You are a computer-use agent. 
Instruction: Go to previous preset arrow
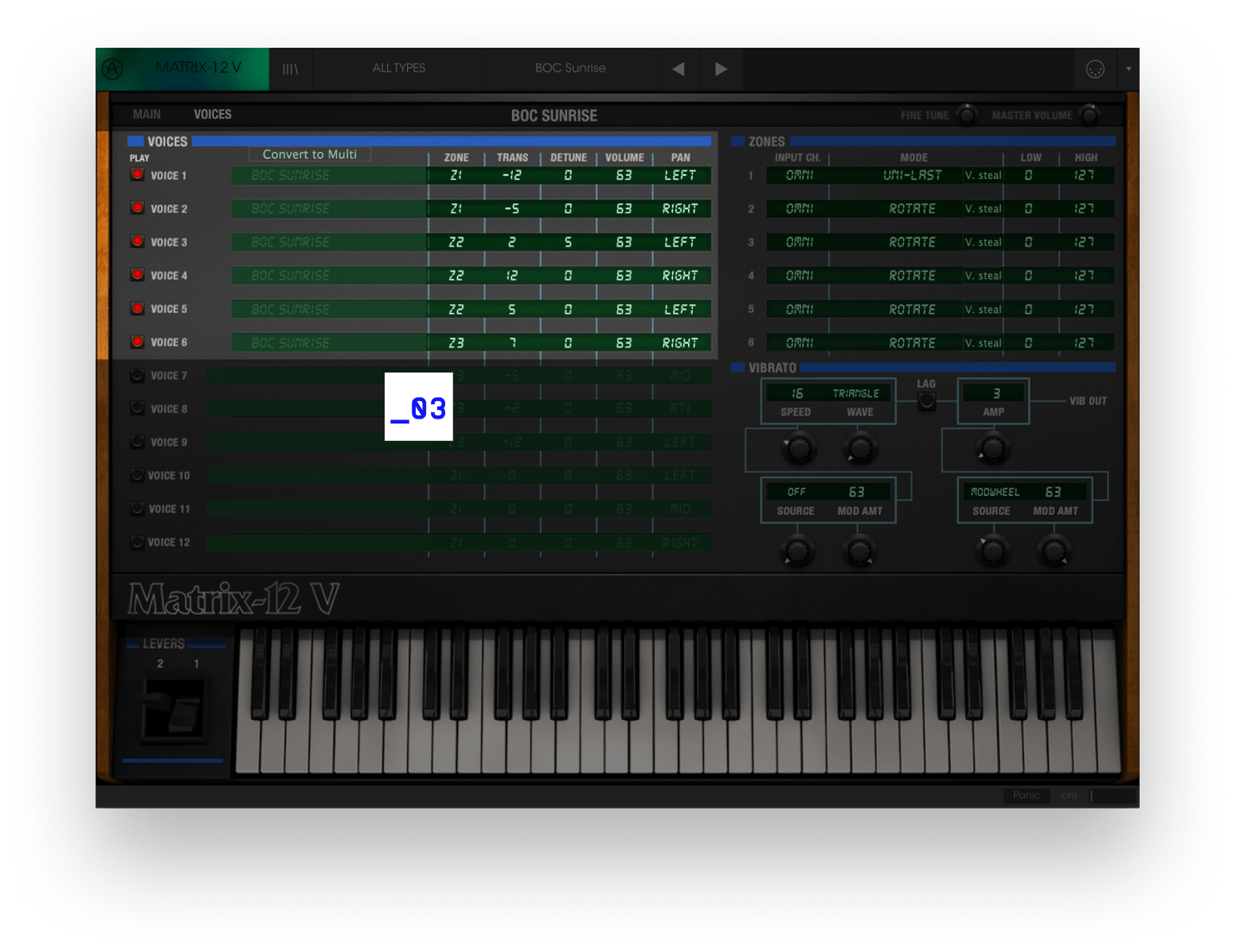click(x=679, y=69)
